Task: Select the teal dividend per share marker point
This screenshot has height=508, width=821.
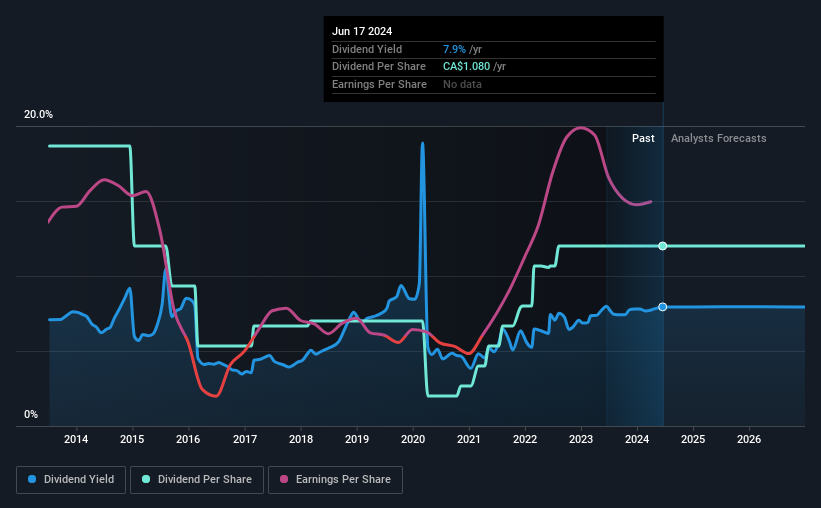Action: (x=663, y=246)
